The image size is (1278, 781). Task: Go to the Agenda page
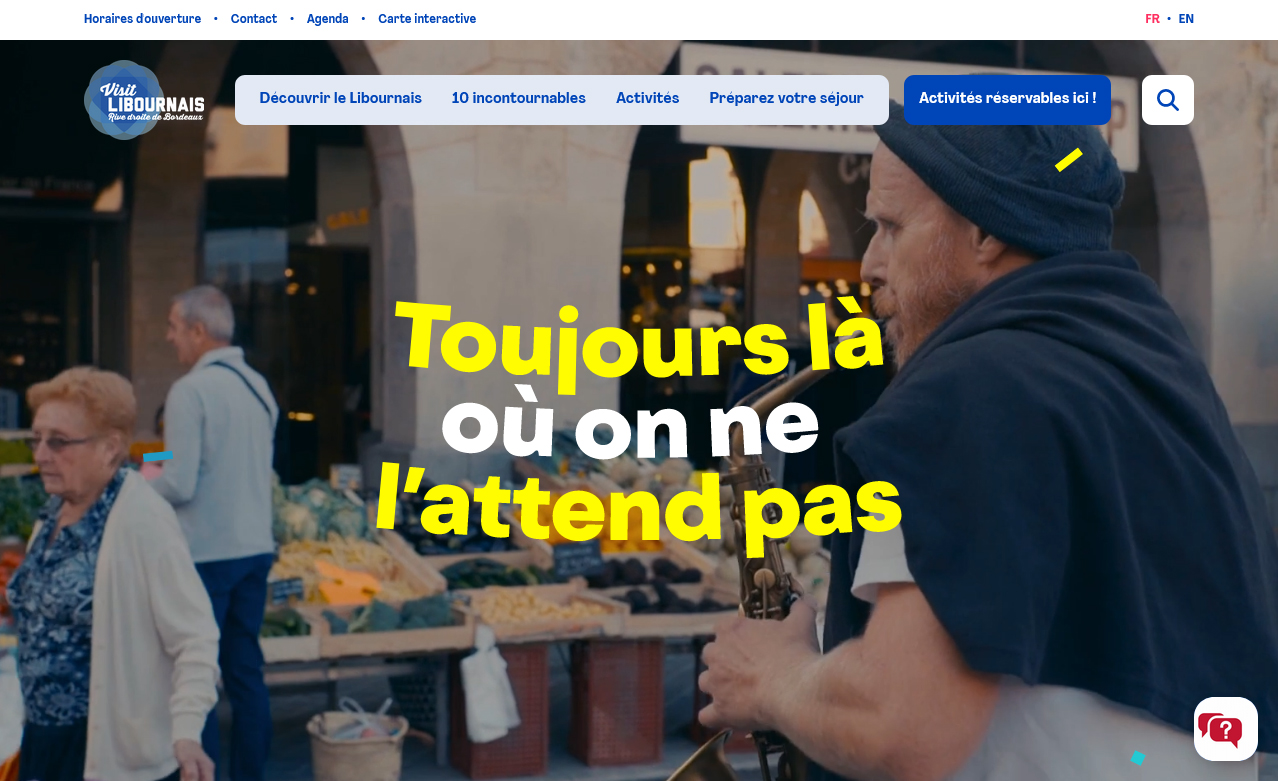328,19
